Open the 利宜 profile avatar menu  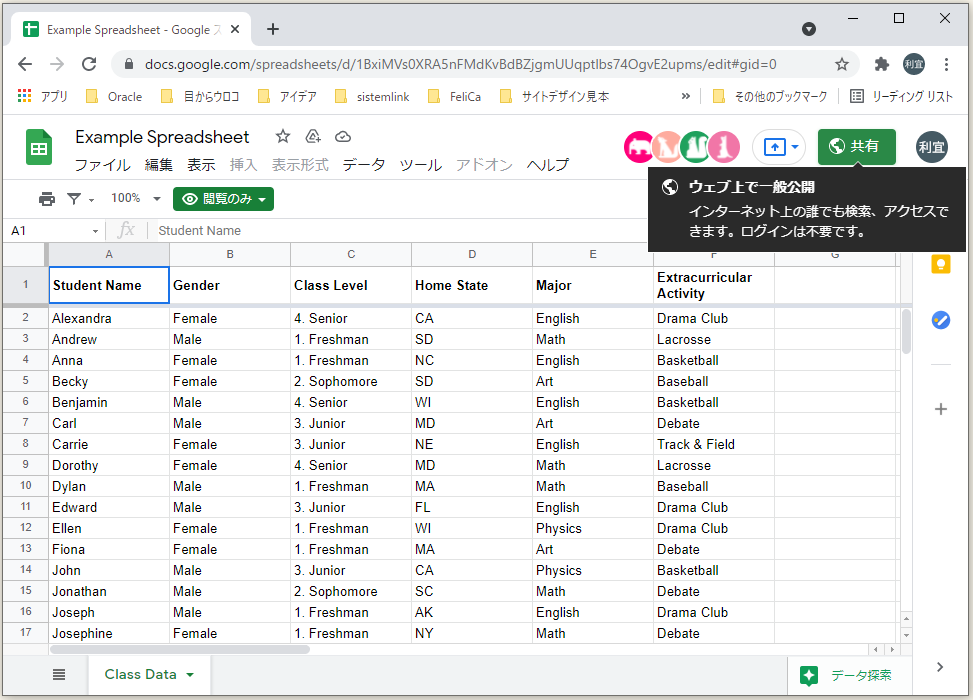coord(932,147)
